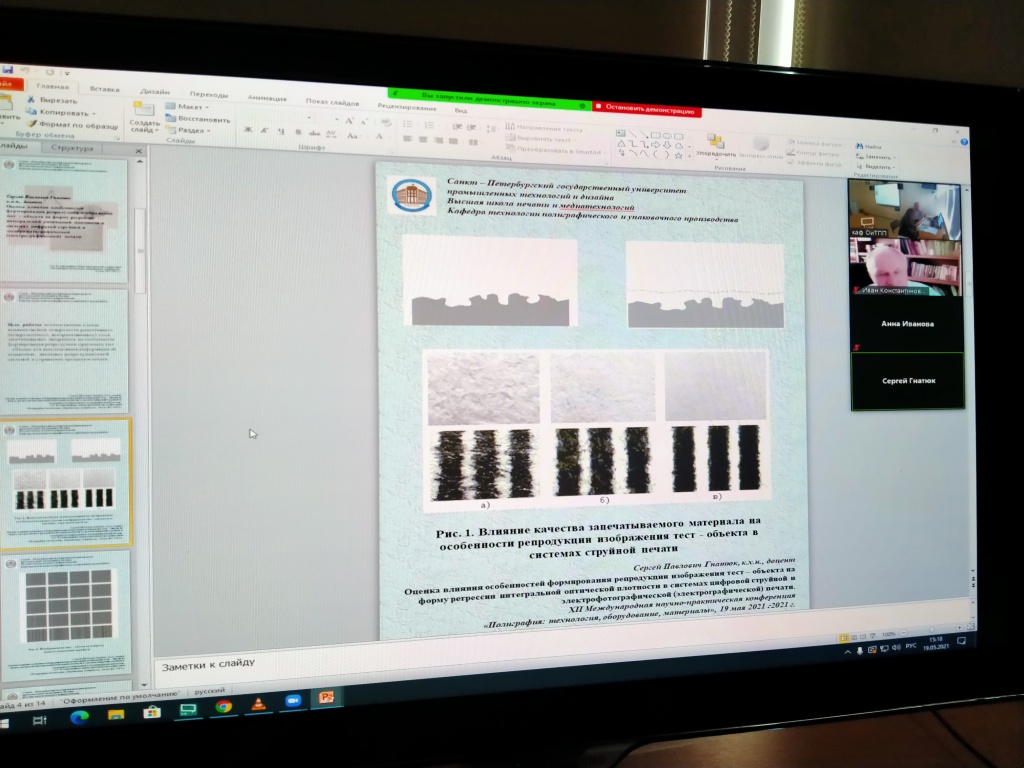
Task: Open Google Chrome from the taskbar
Action: 223,706
